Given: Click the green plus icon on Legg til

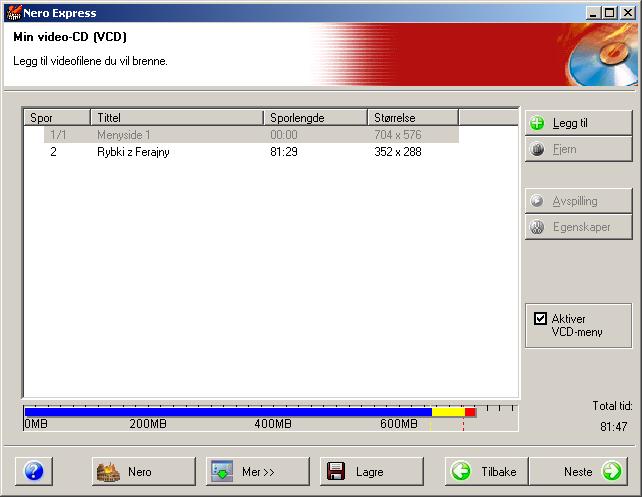Looking at the screenshot, I should 537,123.
